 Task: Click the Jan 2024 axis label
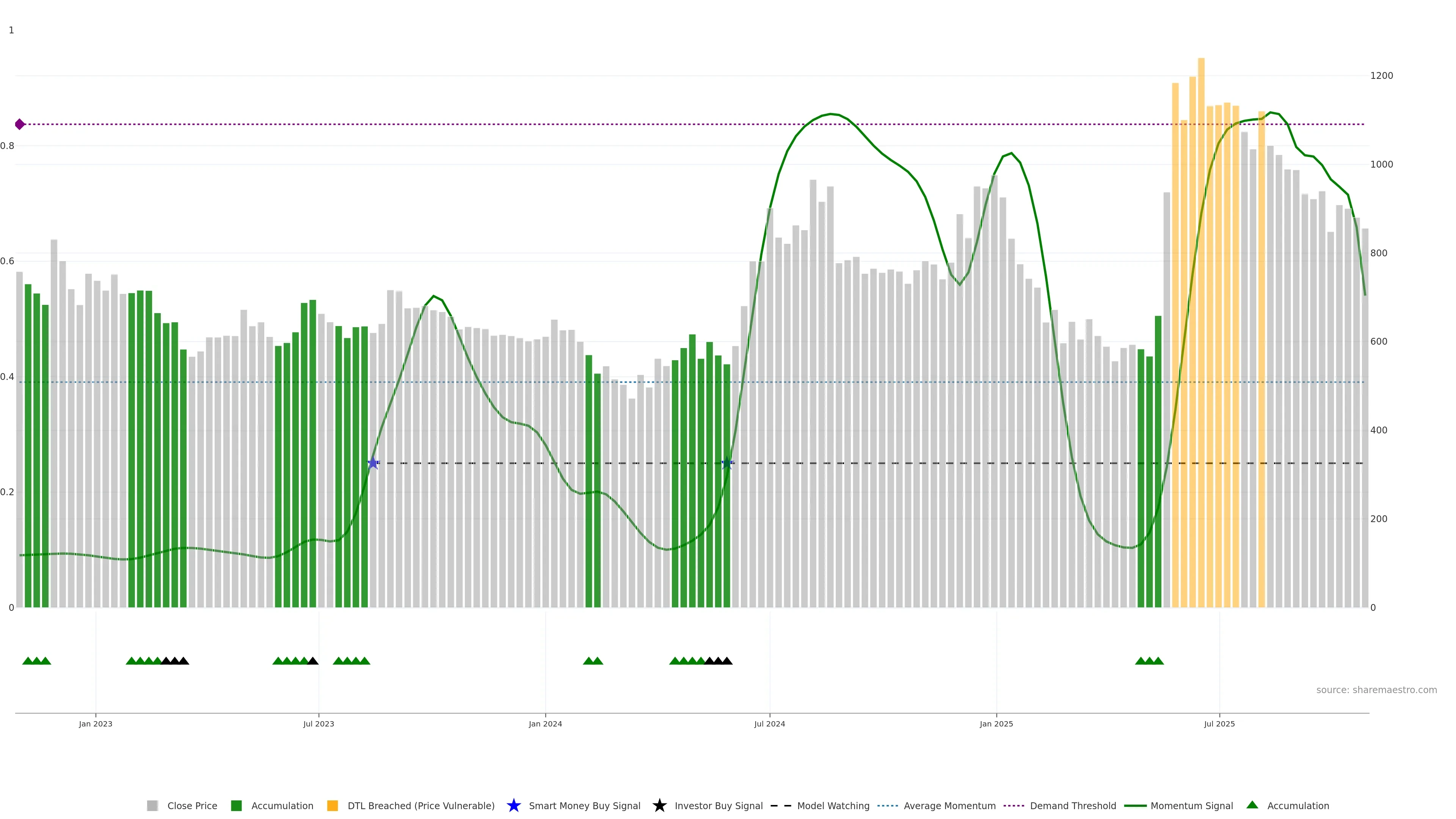545,724
